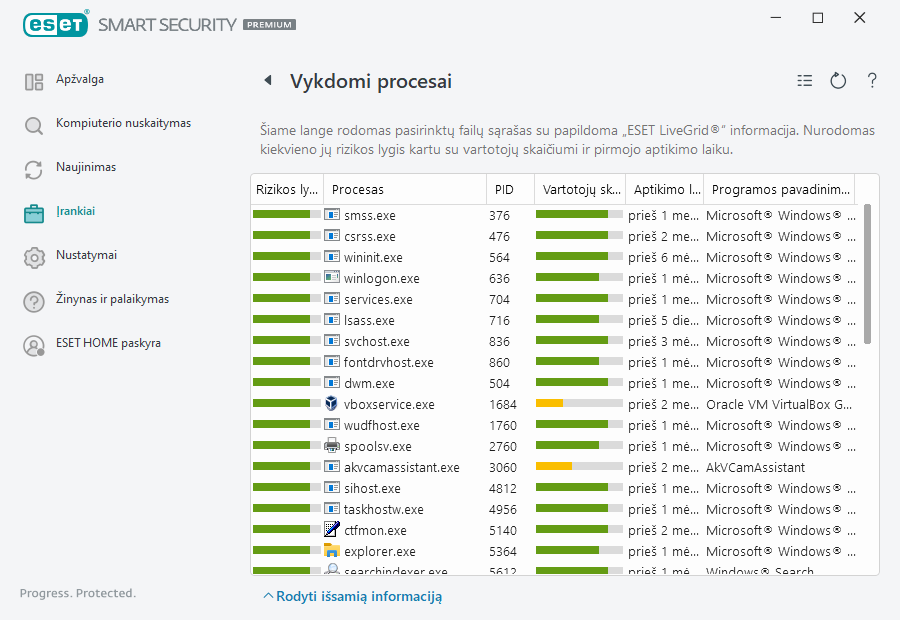Screen dimensions: 900x620
Task: Expand Rodyti išsamią informaciją details
Action: coord(352,596)
